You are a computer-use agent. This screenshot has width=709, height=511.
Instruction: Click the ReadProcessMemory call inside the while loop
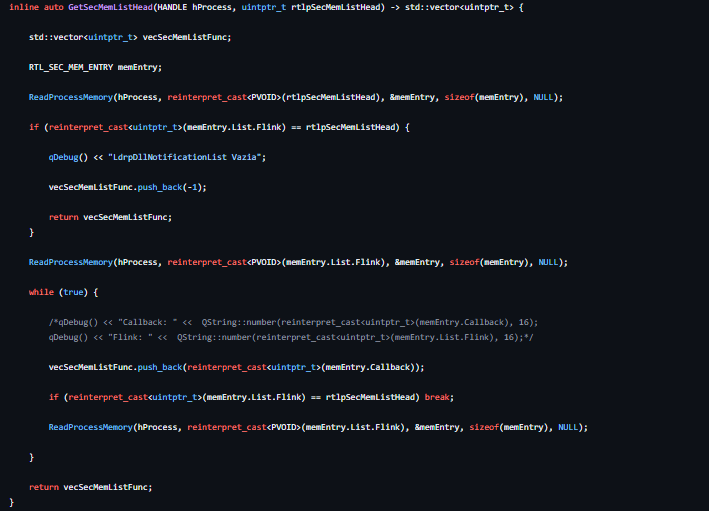[x=318, y=427]
